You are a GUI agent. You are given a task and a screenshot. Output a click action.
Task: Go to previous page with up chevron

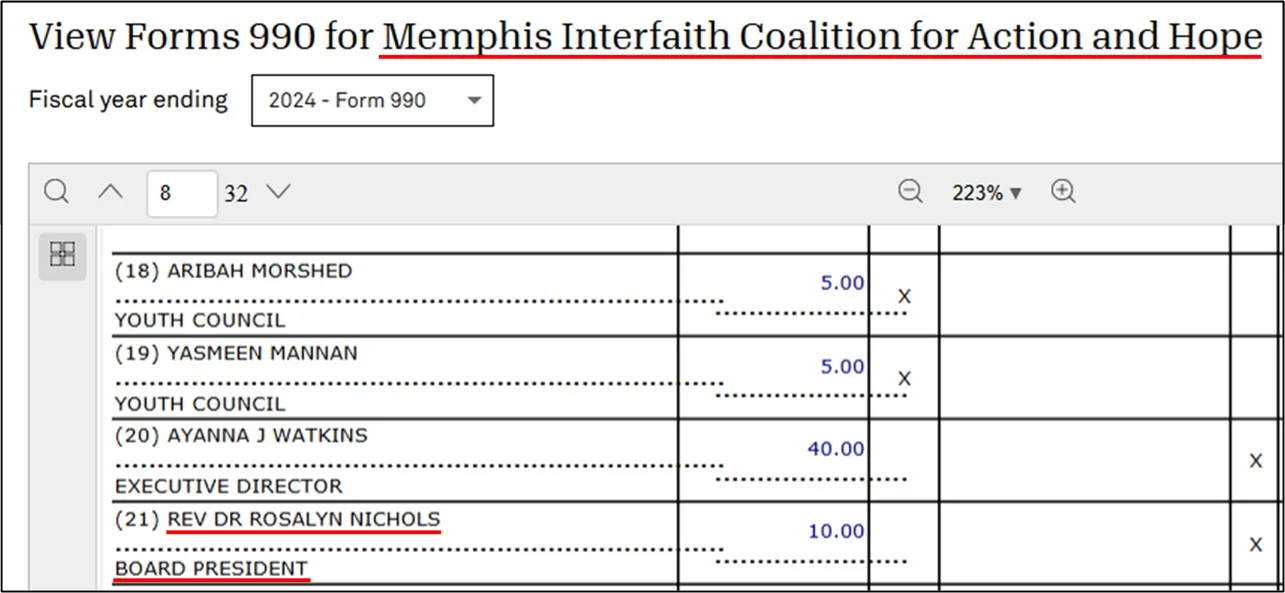(110, 192)
